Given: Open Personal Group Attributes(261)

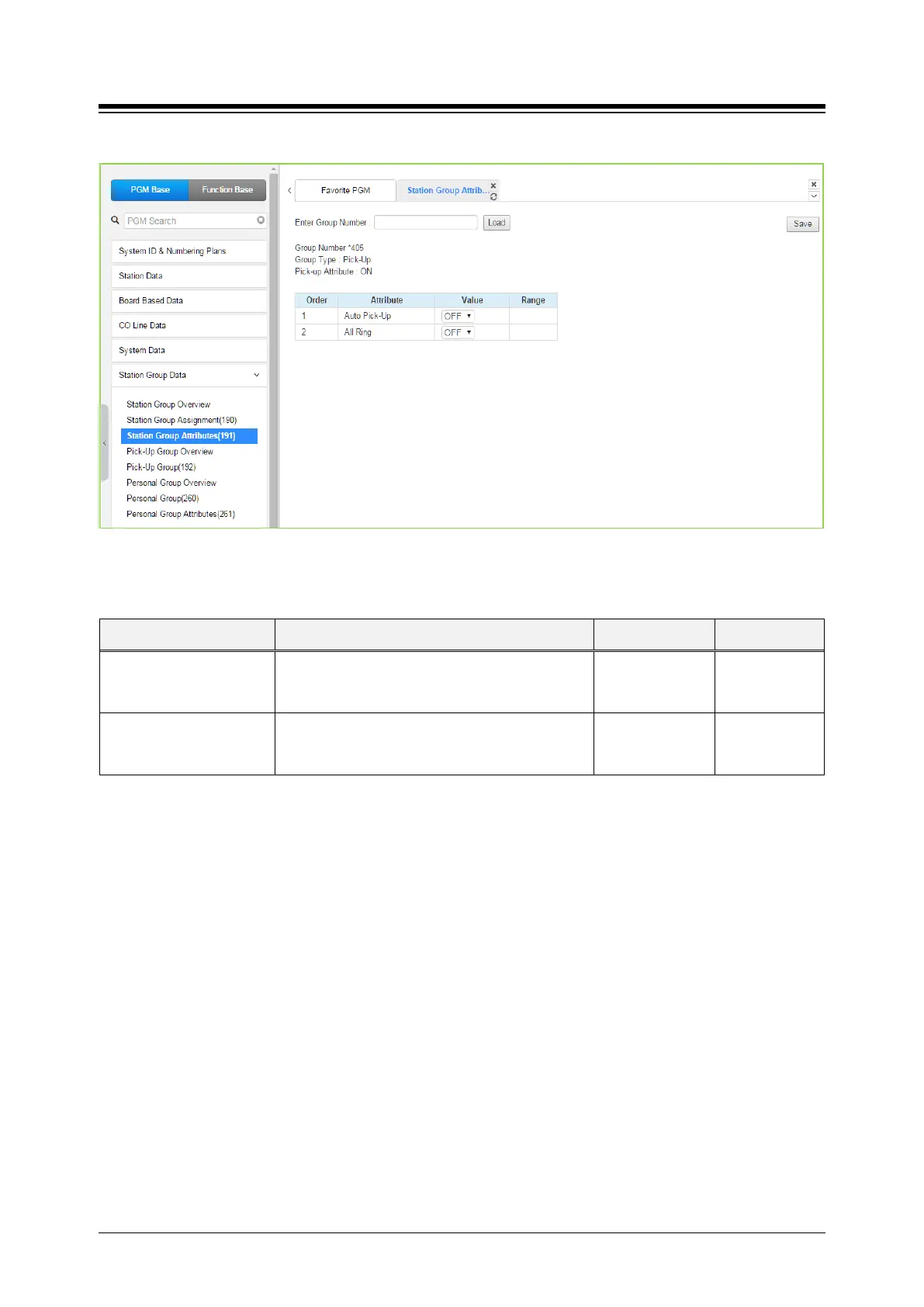Looking at the screenshot, I should tap(181, 514).
